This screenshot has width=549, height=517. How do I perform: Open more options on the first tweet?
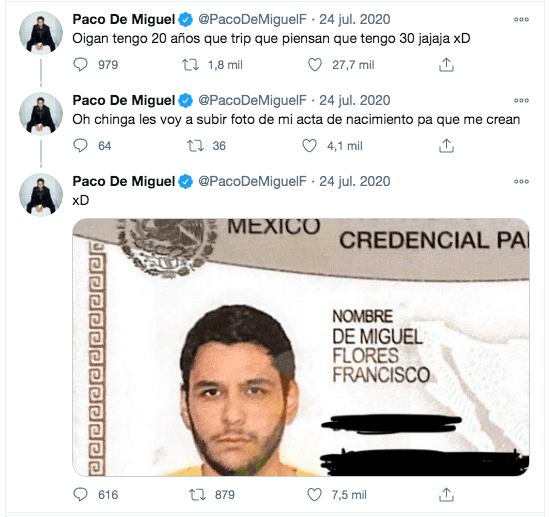tap(521, 20)
